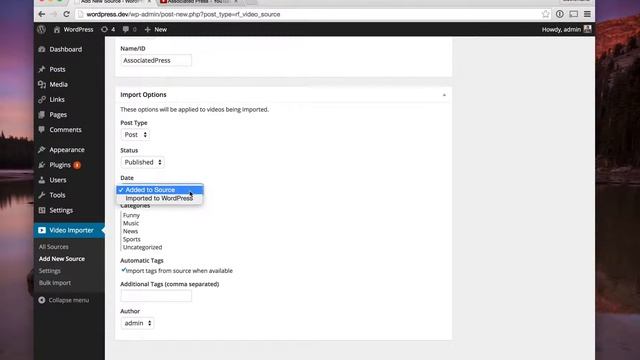Open the Post Type dropdown
640x360 pixels.
coord(135,135)
